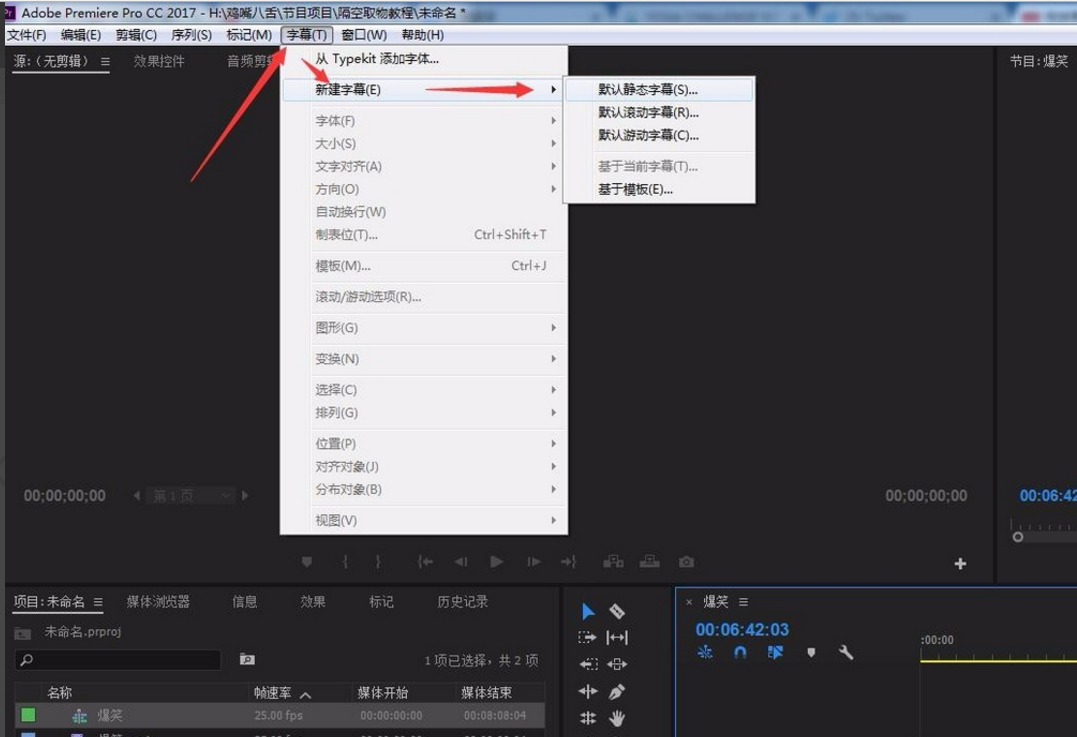Select the 爆笑 sequence row
1077x737 pixels.
point(280,715)
